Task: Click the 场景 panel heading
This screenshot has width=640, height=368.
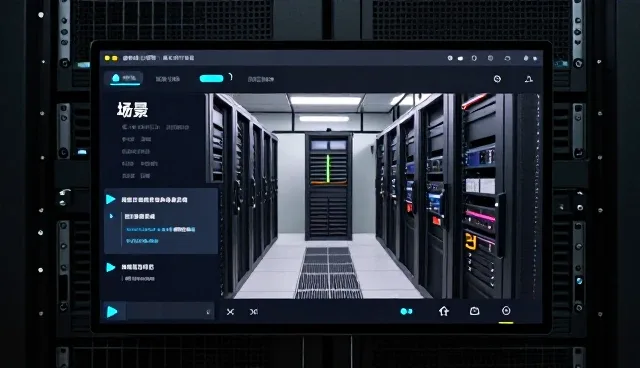Action: [132, 110]
